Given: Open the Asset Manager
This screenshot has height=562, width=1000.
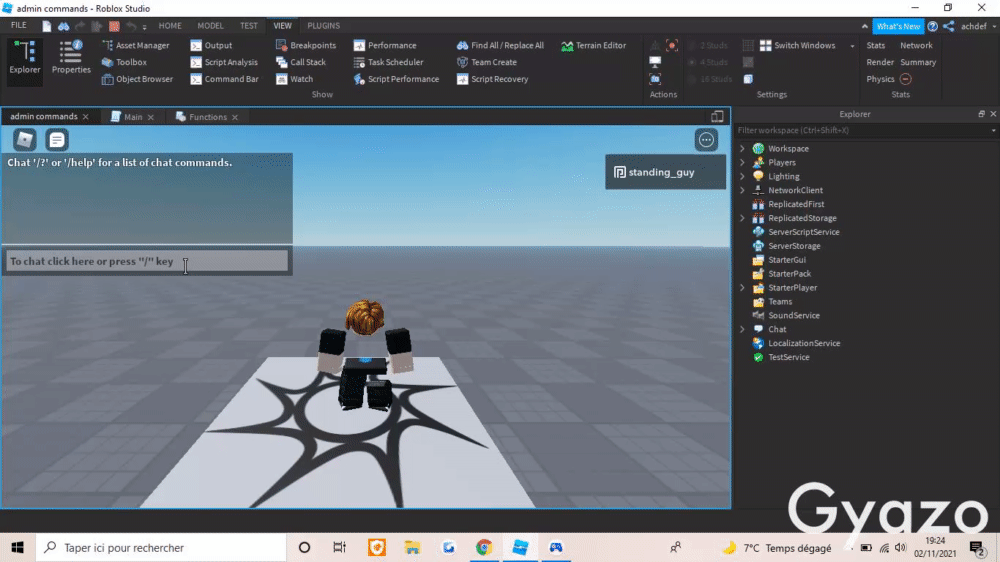Looking at the screenshot, I should 135,45.
